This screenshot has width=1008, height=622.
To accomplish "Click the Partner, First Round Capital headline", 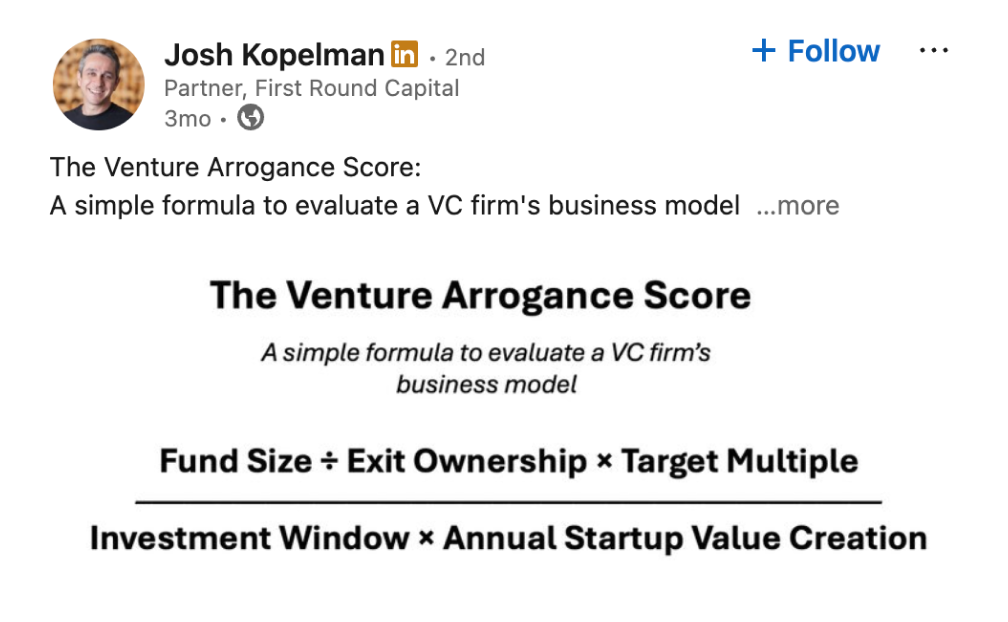I will coord(311,88).
